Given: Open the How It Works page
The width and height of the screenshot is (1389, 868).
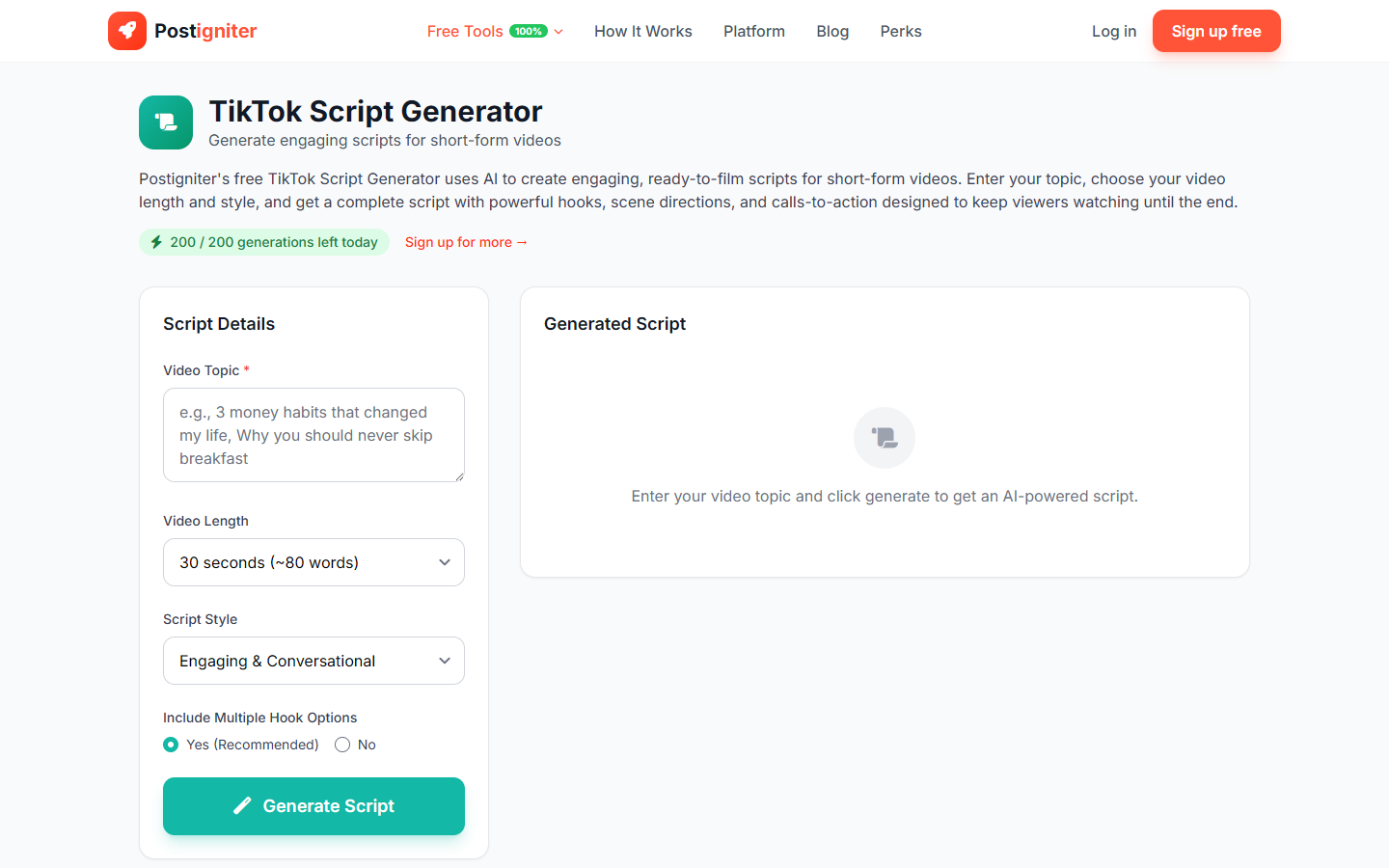Looking at the screenshot, I should [642, 31].
